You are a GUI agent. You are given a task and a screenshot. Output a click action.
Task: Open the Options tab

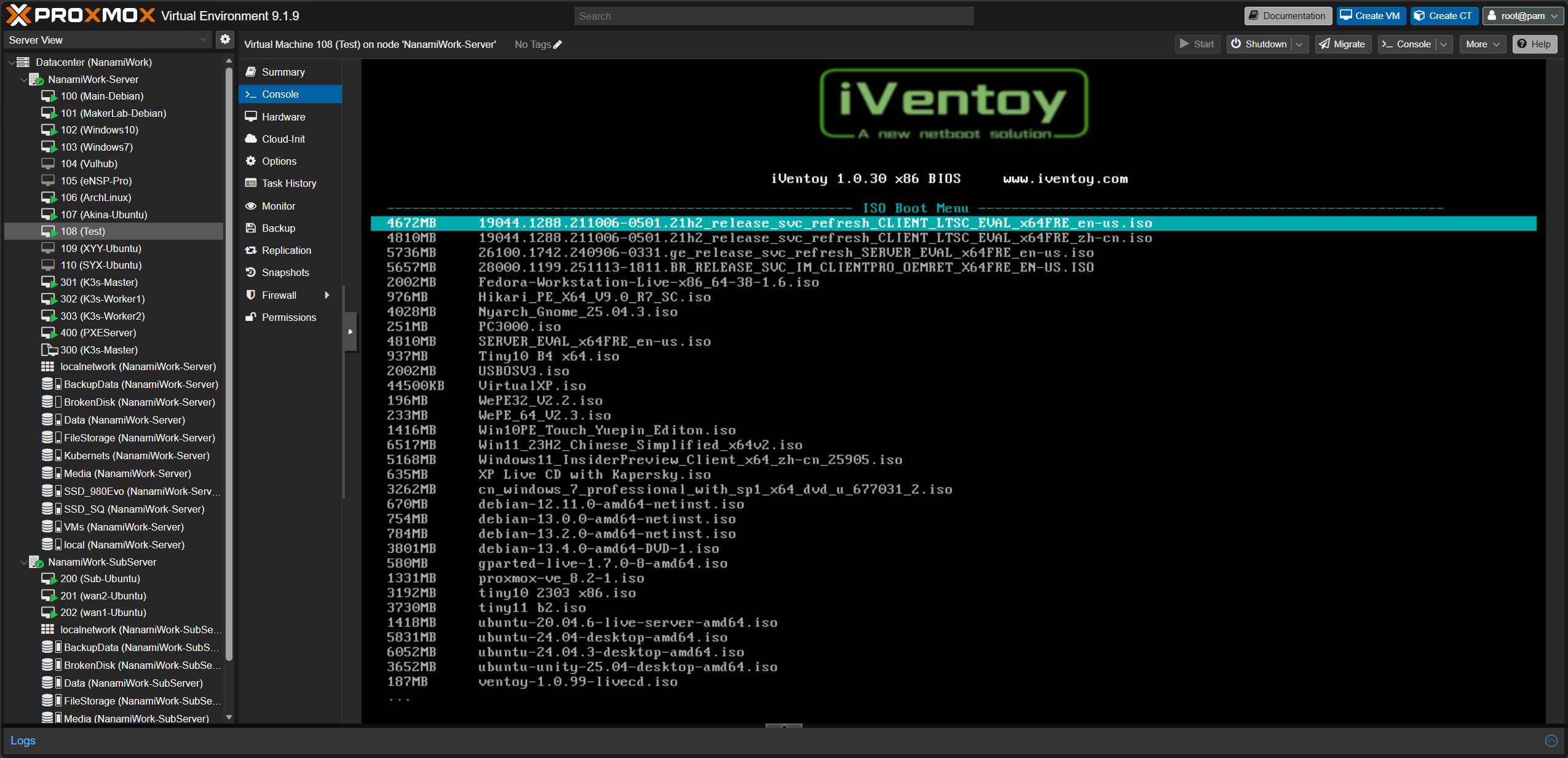(x=290, y=160)
